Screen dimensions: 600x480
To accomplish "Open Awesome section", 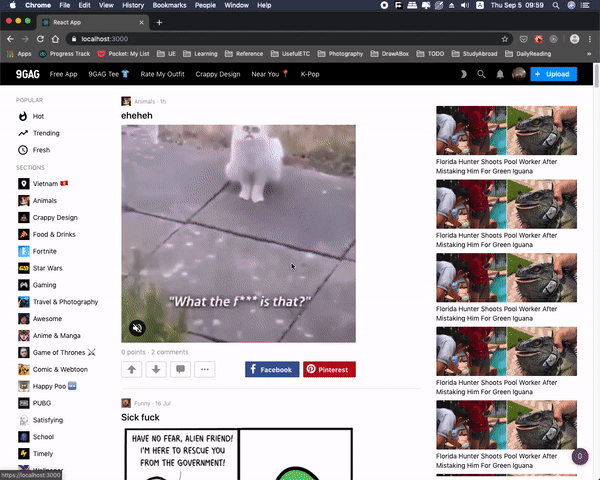I will point(40,318).
